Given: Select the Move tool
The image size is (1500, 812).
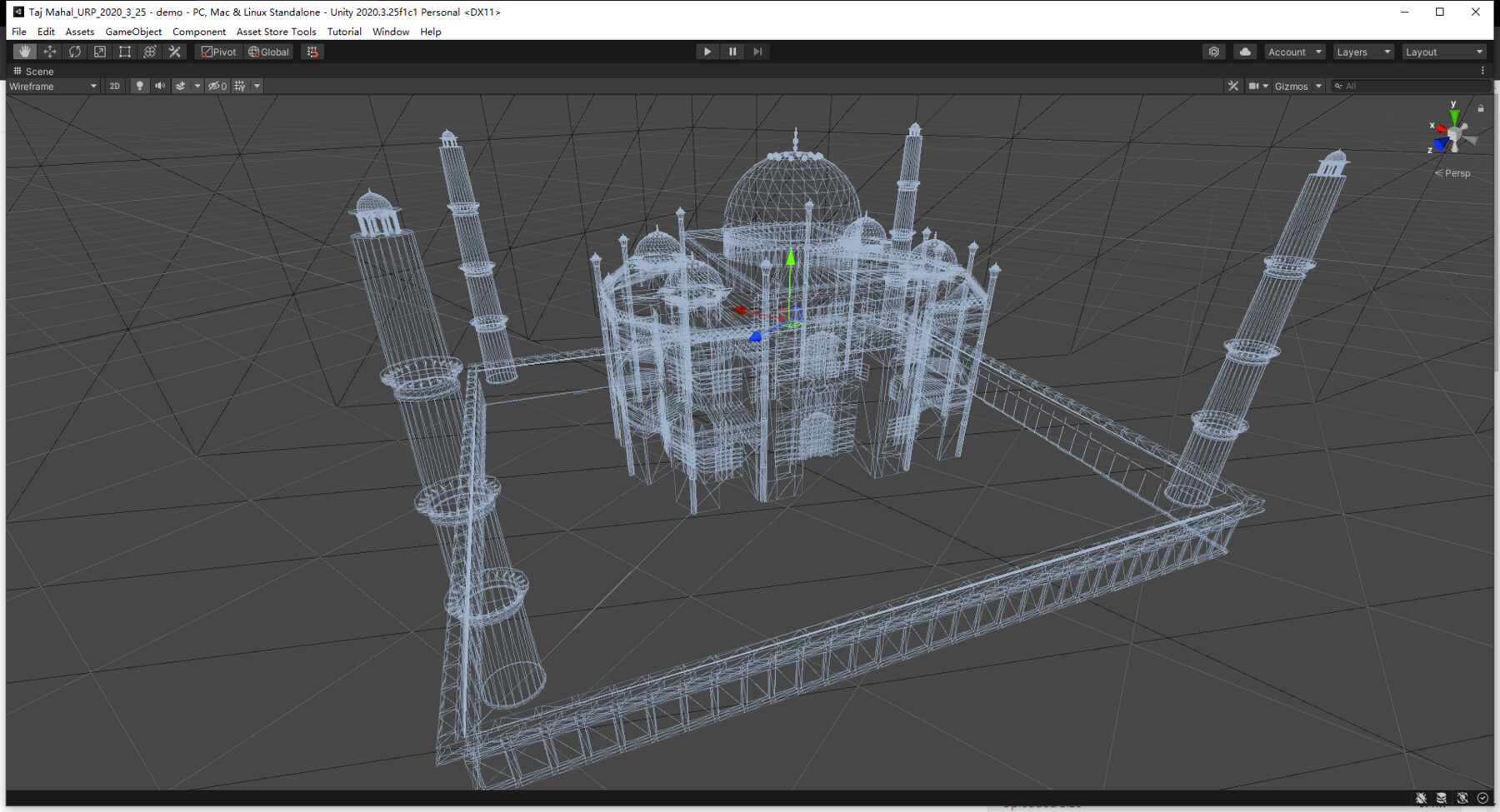Looking at the screenshot, I should (49, 52).
